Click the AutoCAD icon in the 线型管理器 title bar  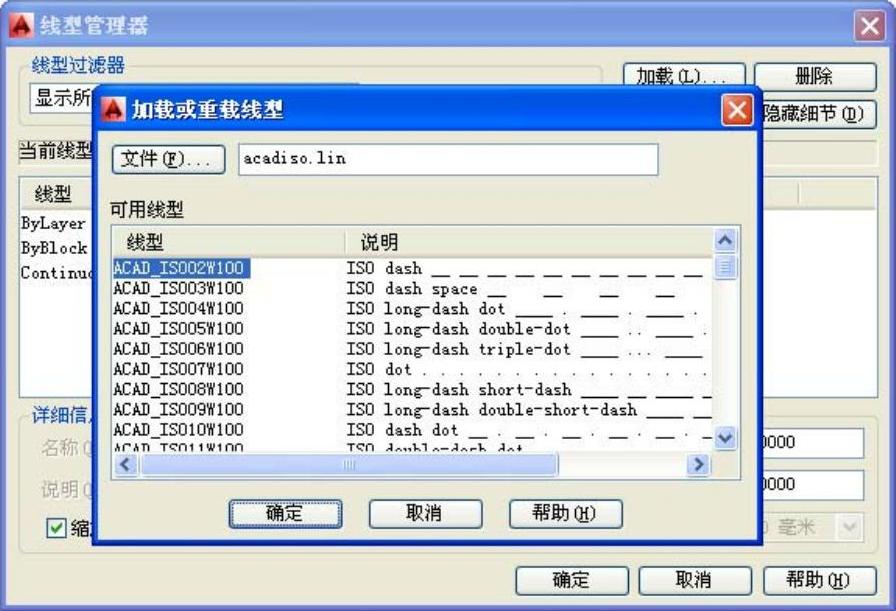point(22,26)
